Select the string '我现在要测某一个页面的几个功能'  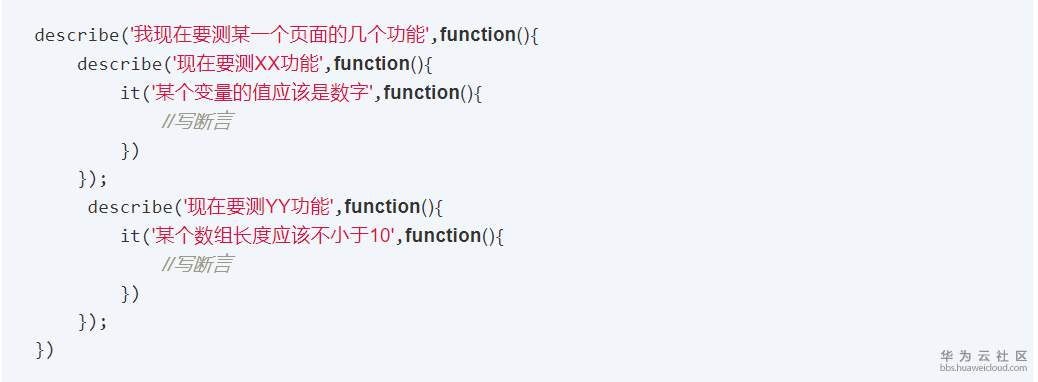(280, 35)
